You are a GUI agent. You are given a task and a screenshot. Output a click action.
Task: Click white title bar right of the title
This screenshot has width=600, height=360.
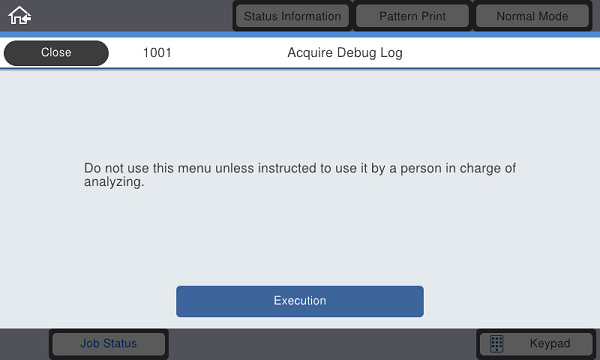[x=499, y=53]
